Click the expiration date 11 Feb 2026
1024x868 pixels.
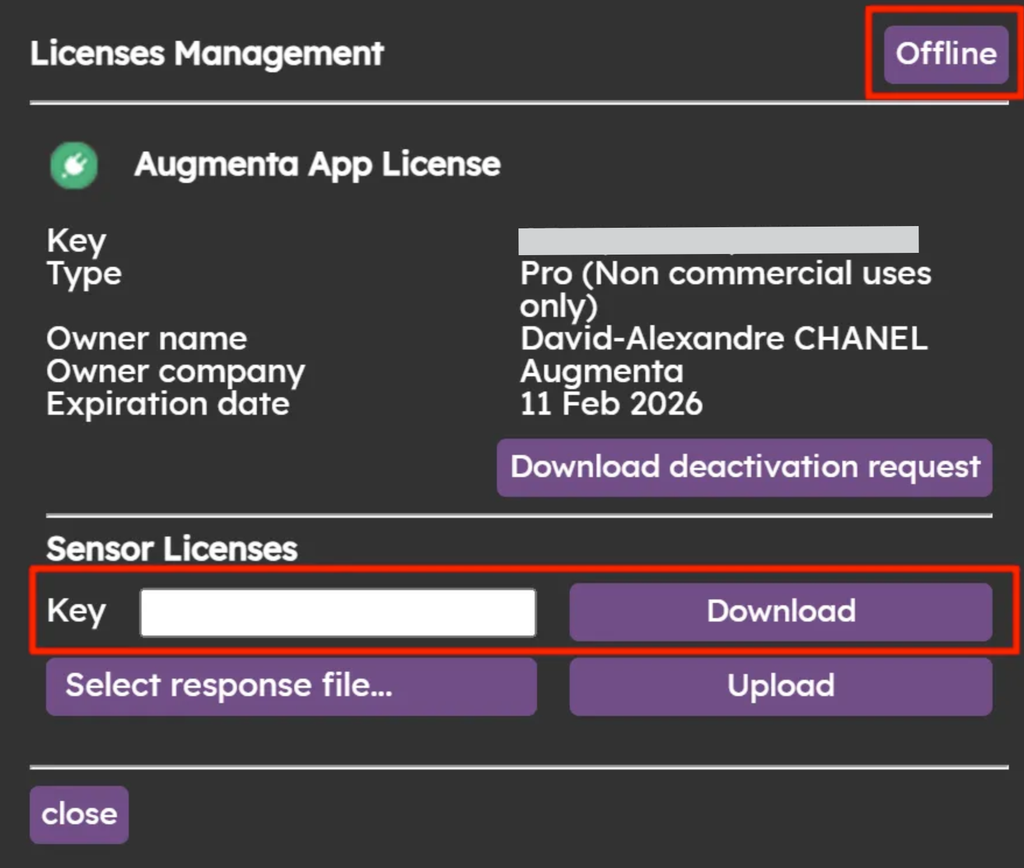(x=611, y=404)
